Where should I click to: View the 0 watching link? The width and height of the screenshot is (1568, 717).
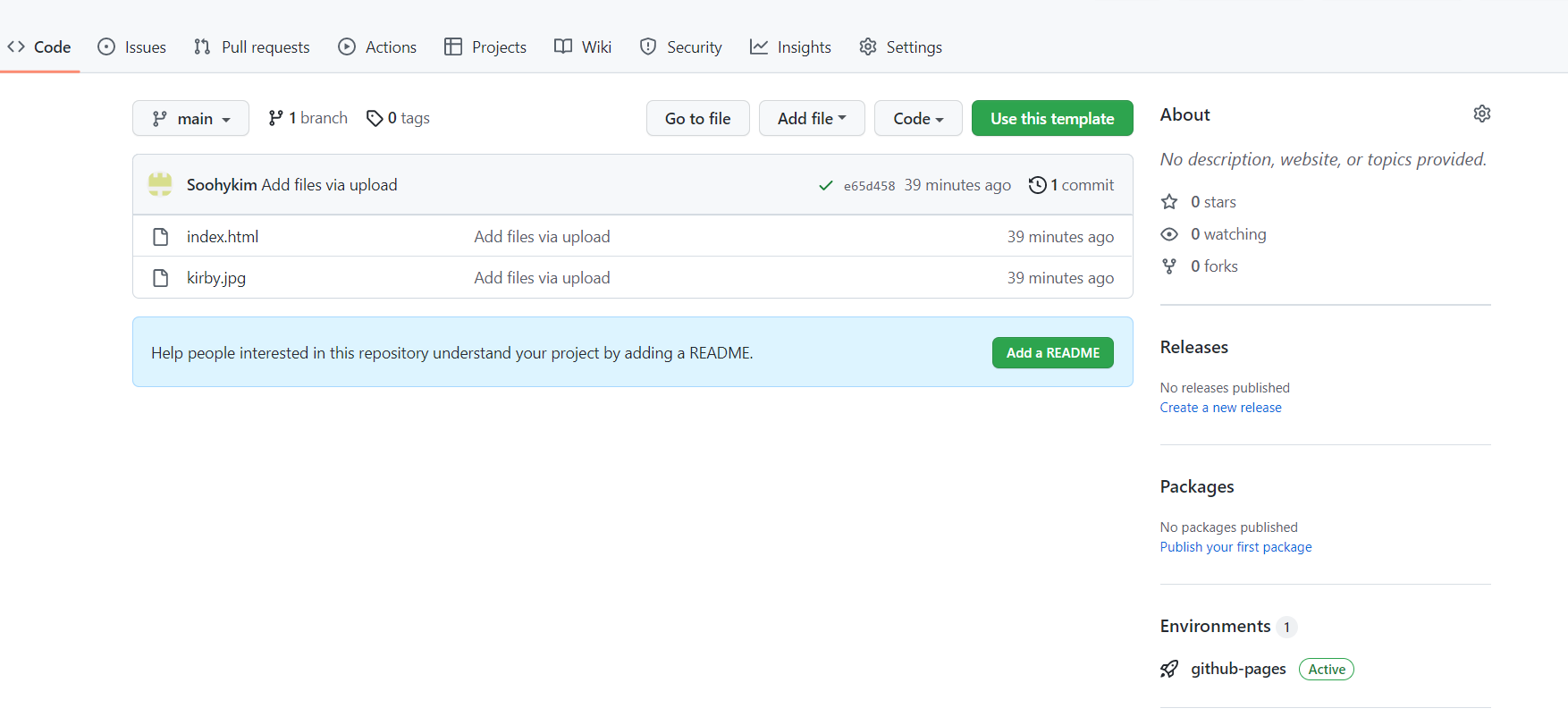click(x=1228, y=234)
